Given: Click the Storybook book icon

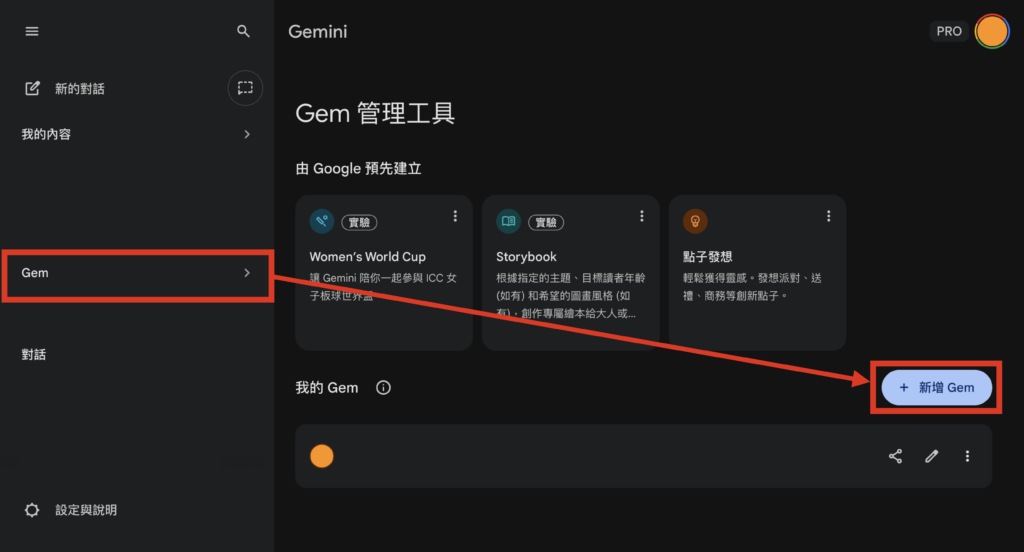Looking at the screenshot, I should (509, 221).
